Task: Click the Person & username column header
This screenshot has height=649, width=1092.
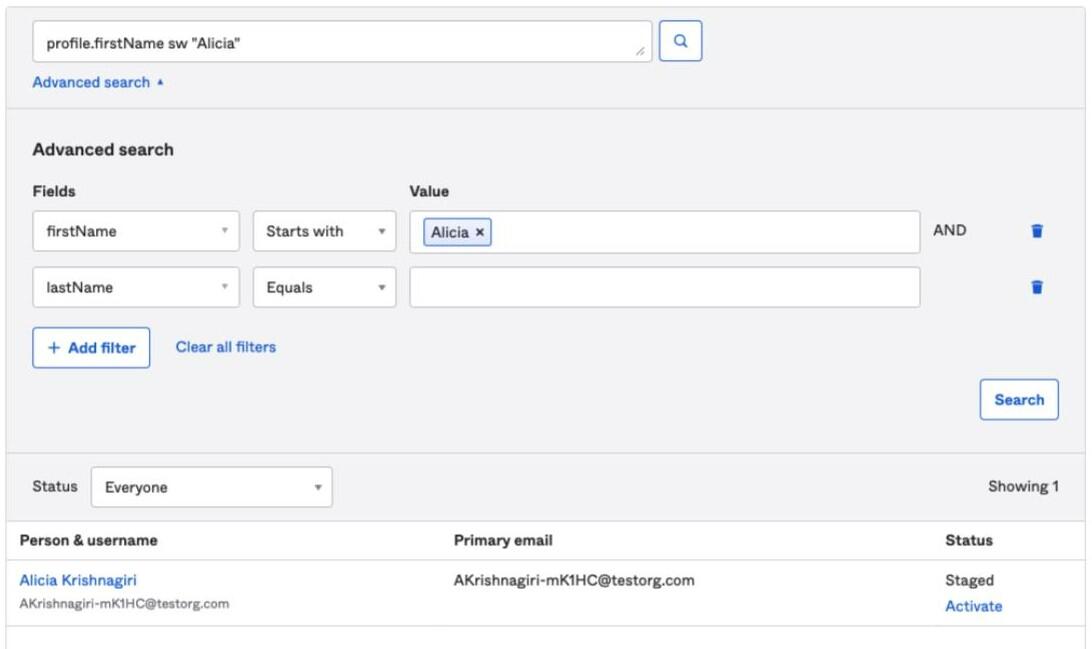Action: (x=88, y=540)
